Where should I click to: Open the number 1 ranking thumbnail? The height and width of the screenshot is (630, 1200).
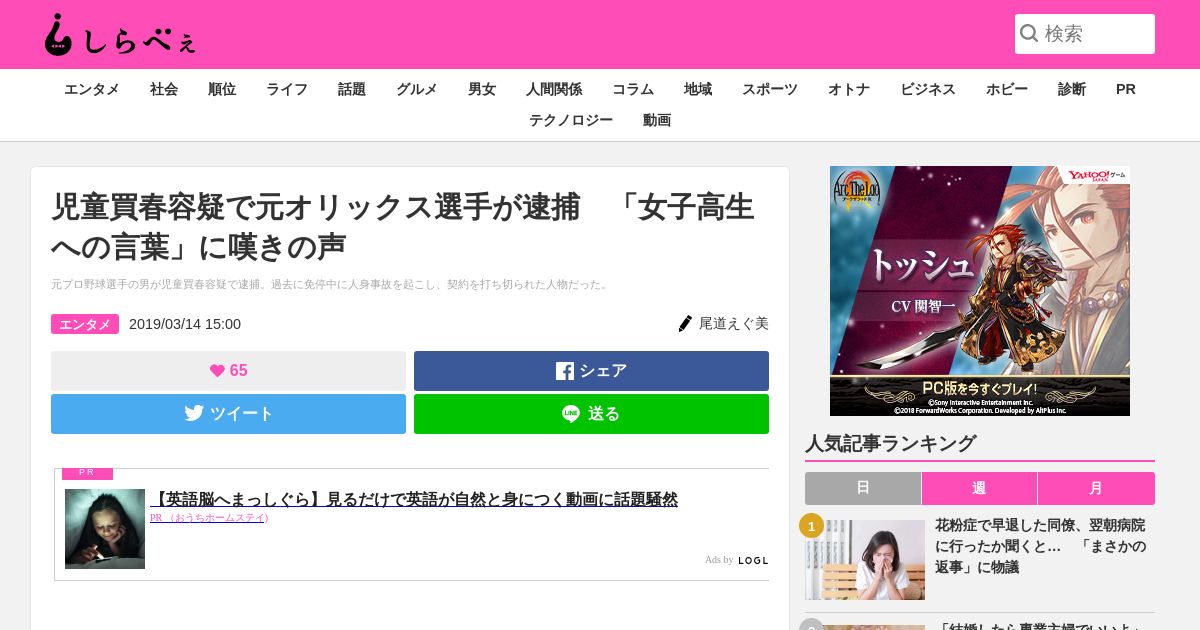865,560
